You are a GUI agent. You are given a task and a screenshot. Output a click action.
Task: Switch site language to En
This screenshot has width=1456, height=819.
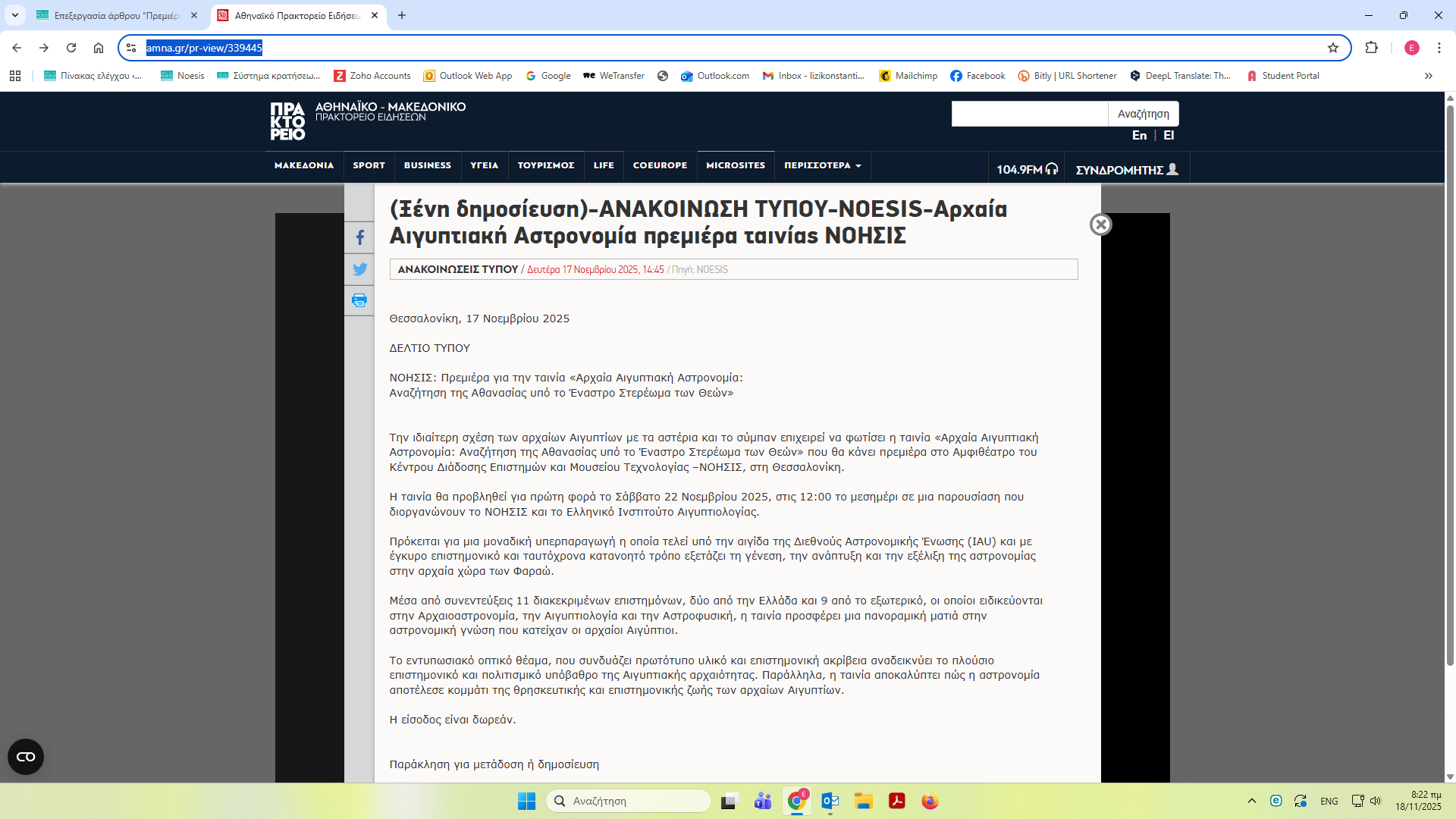tap(1139, 135)
